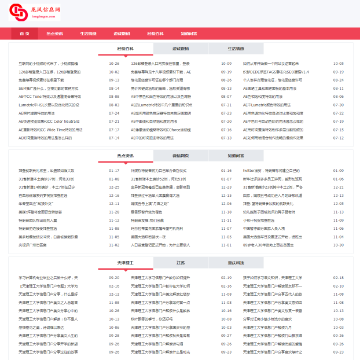This screenshot has width=360, height=360.
Task: Select the active underlined tab of the top section
Action: point(125,49)
